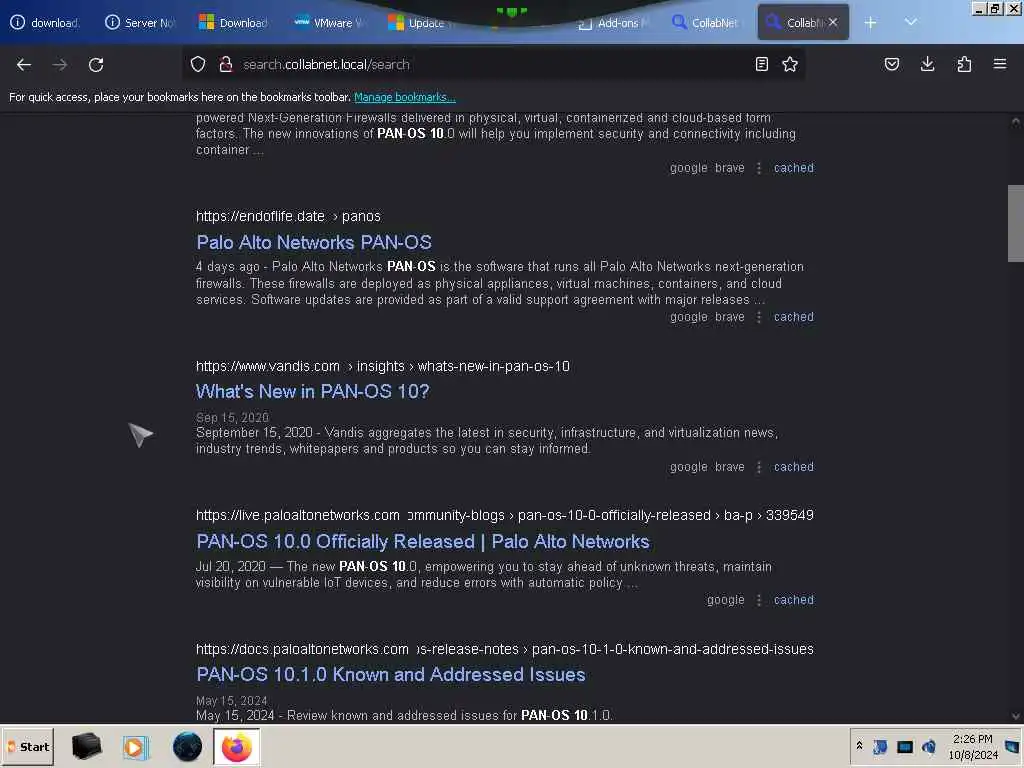Screen dimensions: 1024x768
Task: Close the active CollabNet tab
Action: (x=833, y=22)
